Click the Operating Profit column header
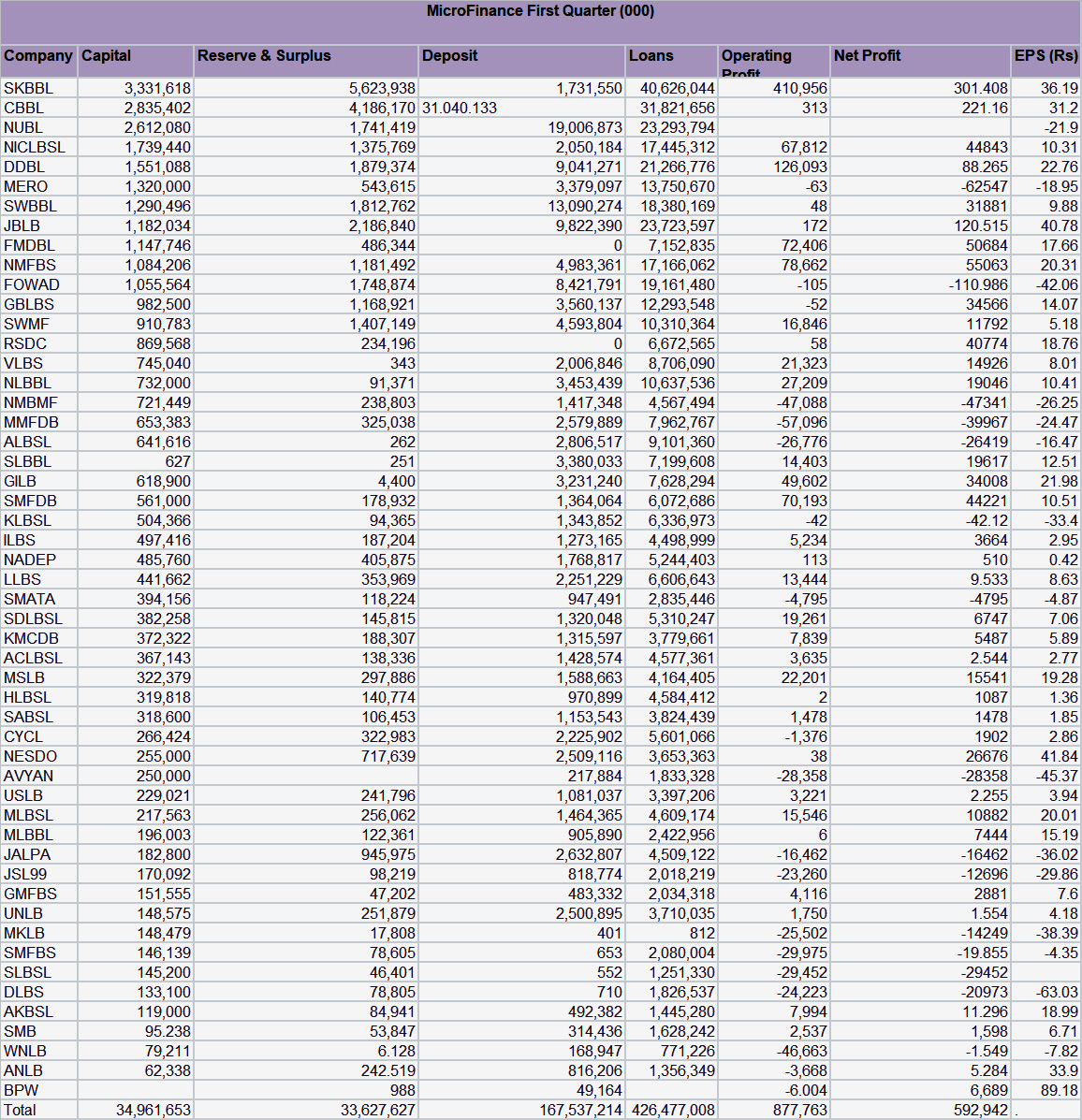 pyautogui.click(x=756, y=58)
